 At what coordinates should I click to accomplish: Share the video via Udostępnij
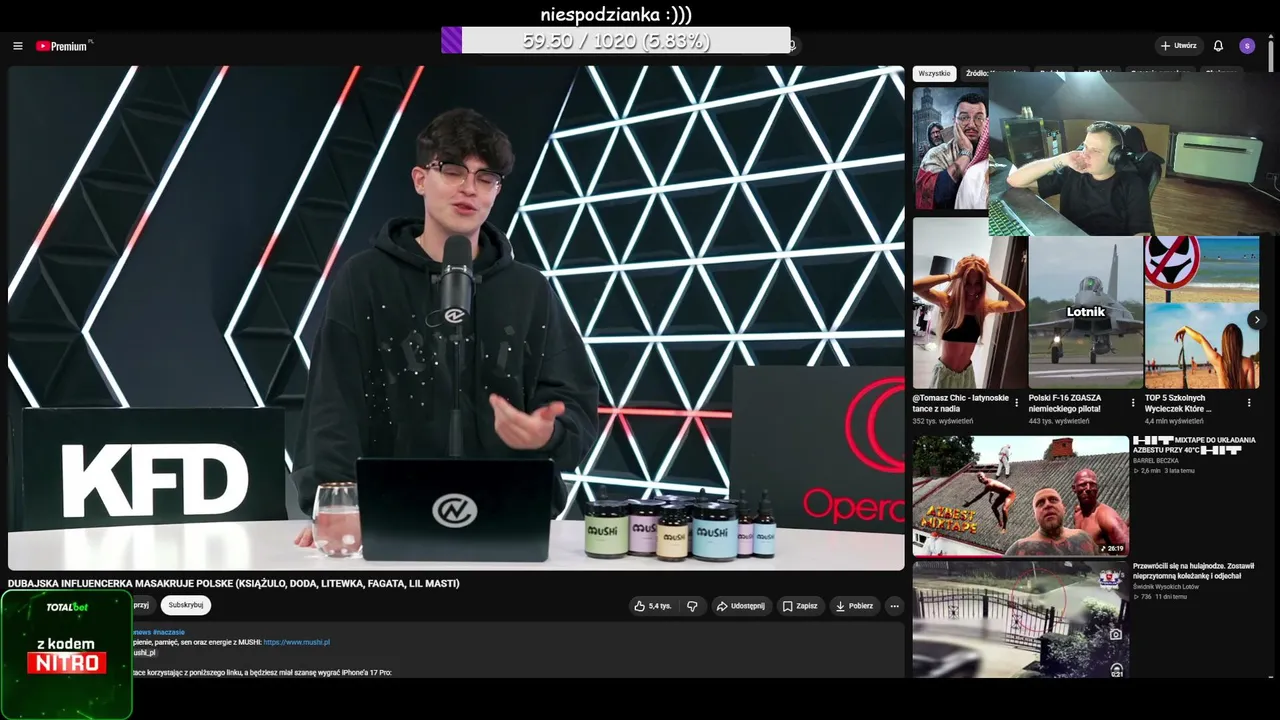741,606
